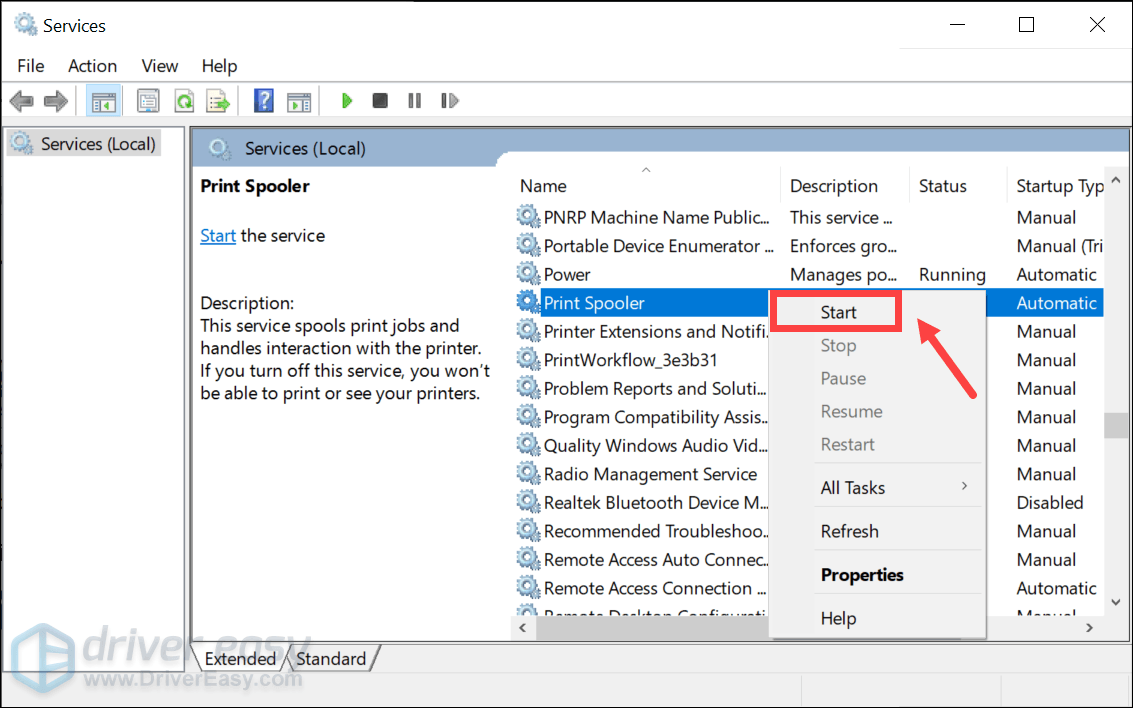
Task: Click the Restart Service toolbar icon
Action: pos(449,101)
